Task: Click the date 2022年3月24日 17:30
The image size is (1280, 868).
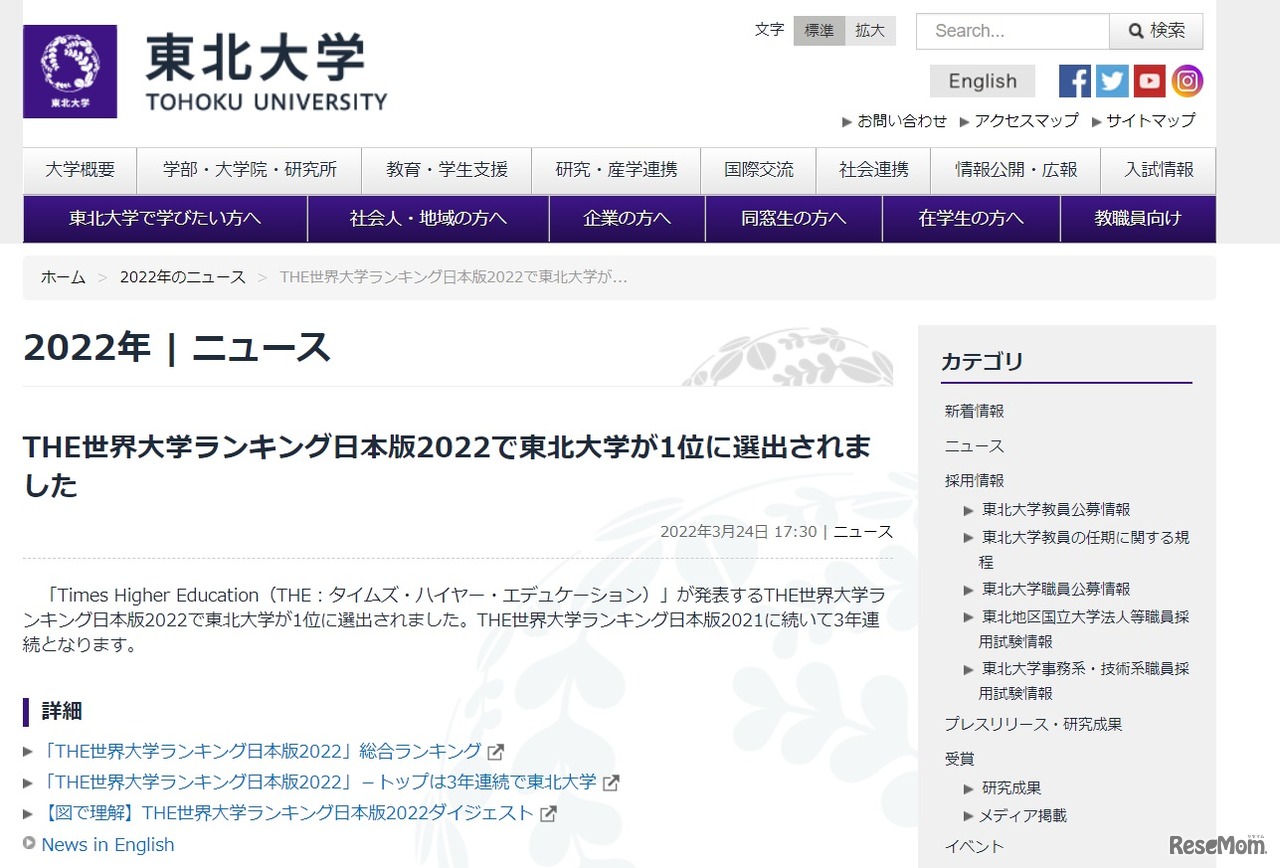Action: point(739,532)
